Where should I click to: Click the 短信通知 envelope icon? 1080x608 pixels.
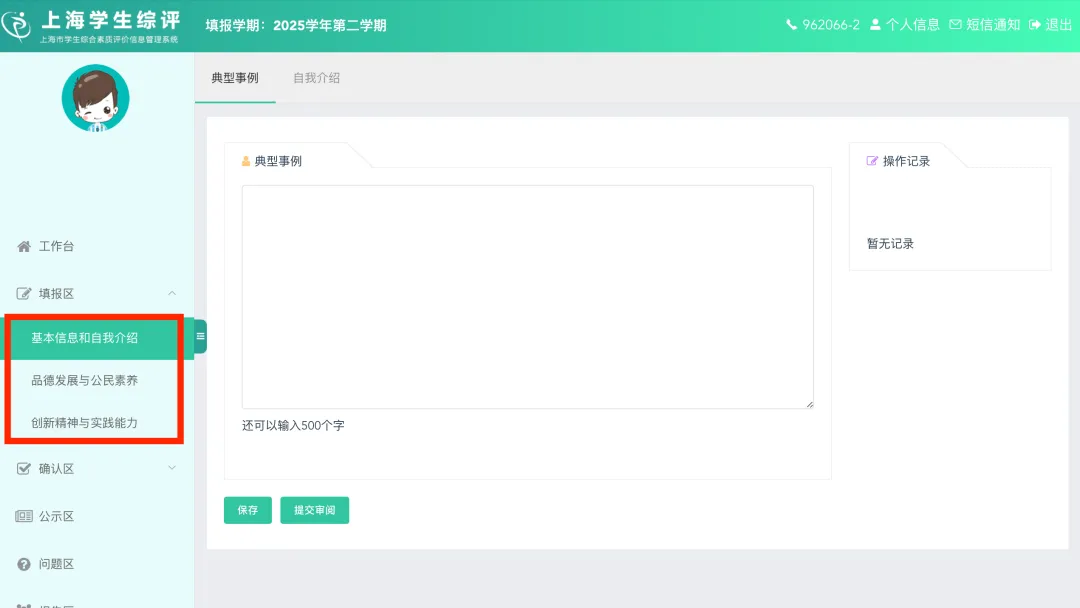955,25
